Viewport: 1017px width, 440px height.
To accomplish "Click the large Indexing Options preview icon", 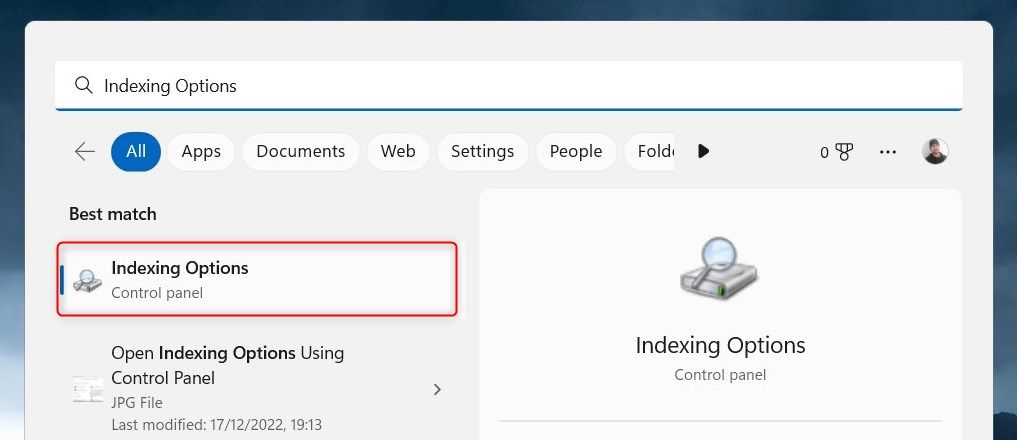I will click(719, 268).
